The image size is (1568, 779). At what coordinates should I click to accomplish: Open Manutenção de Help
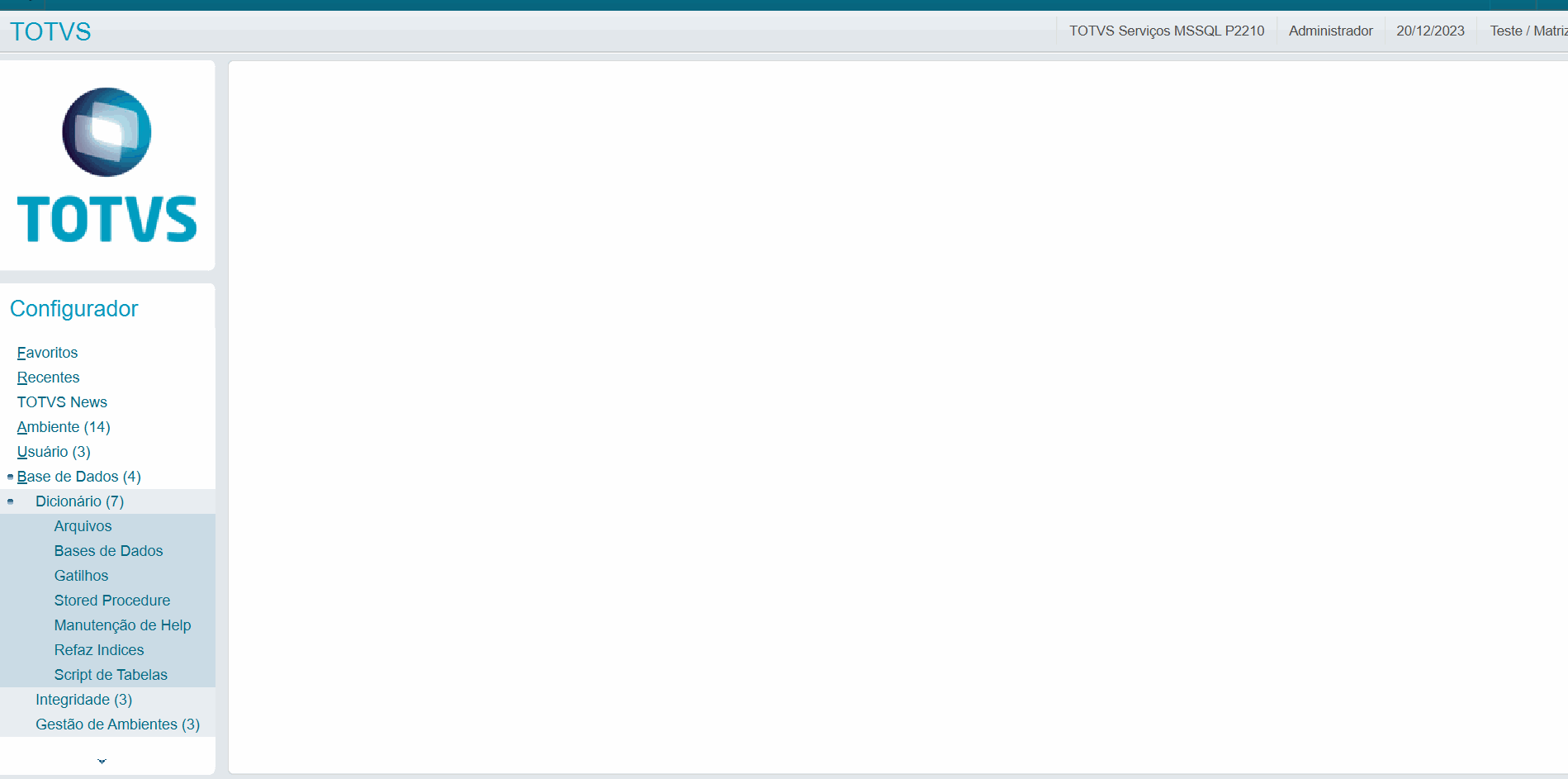click(122, 625)
